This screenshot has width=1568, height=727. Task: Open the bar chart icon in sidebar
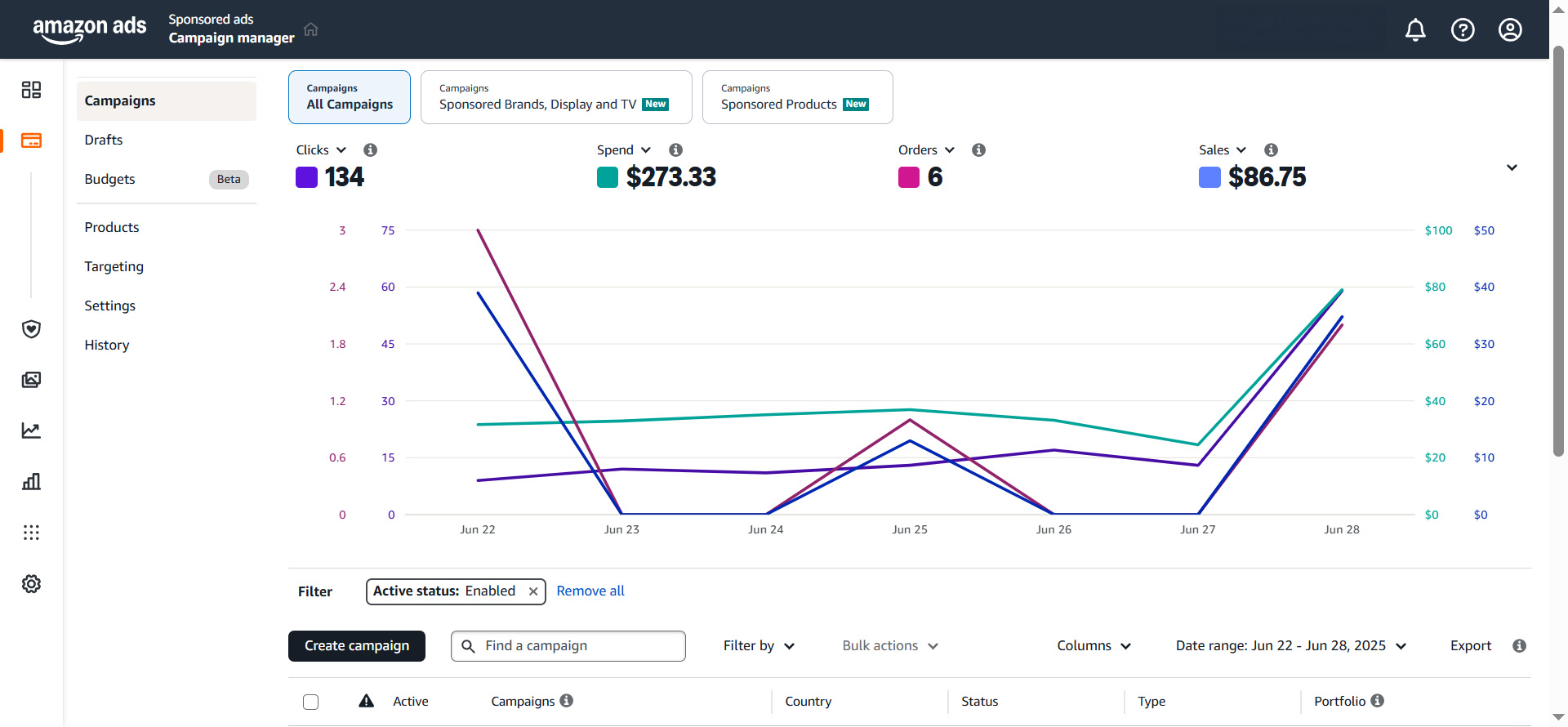click(31, 481)
